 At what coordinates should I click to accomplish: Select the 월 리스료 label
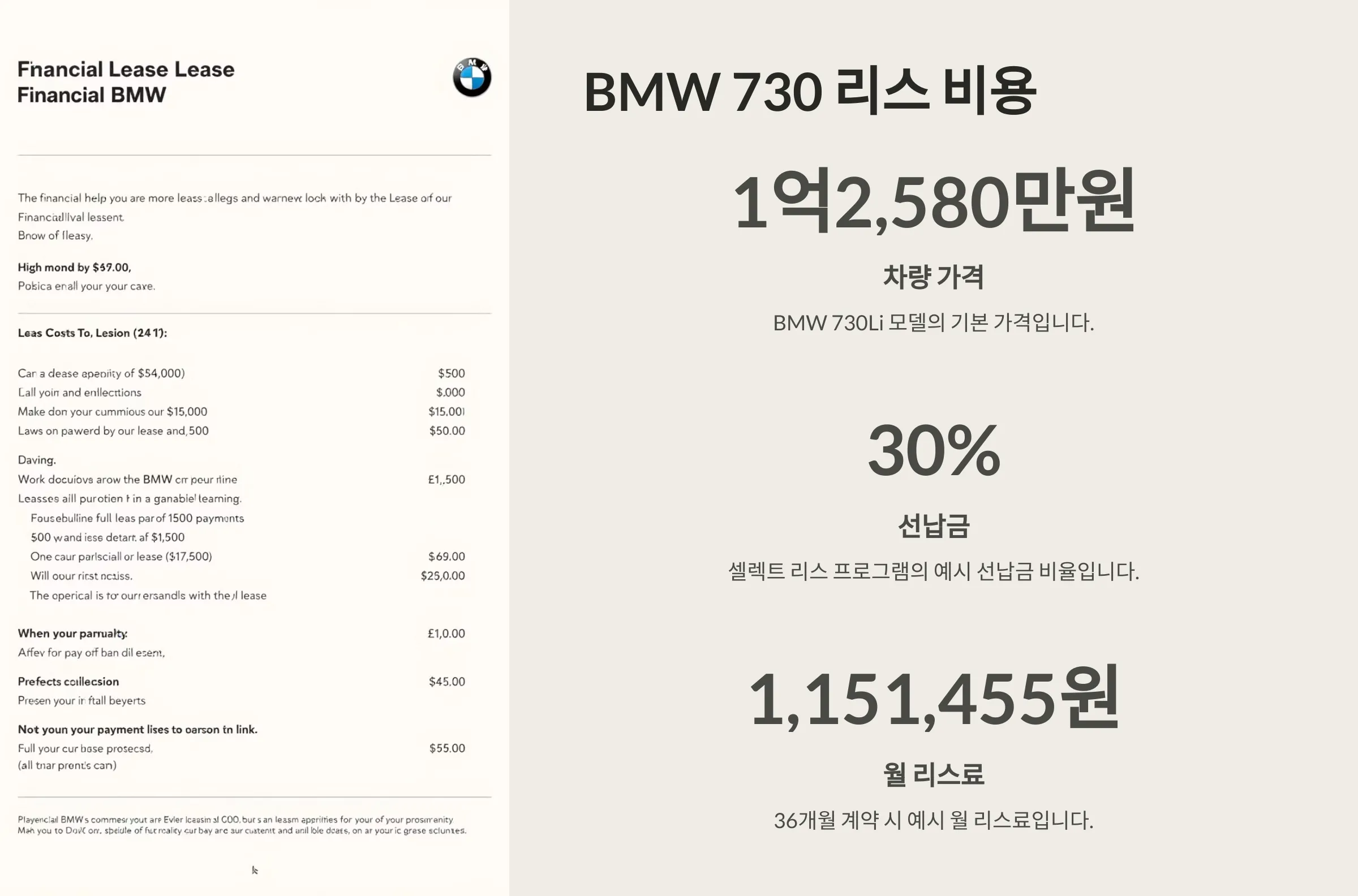pyautogui.click(x=933, y=774)
